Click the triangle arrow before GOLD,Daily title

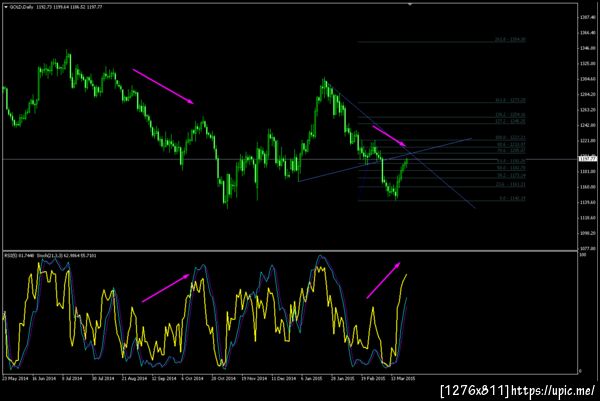click(6, 7)
